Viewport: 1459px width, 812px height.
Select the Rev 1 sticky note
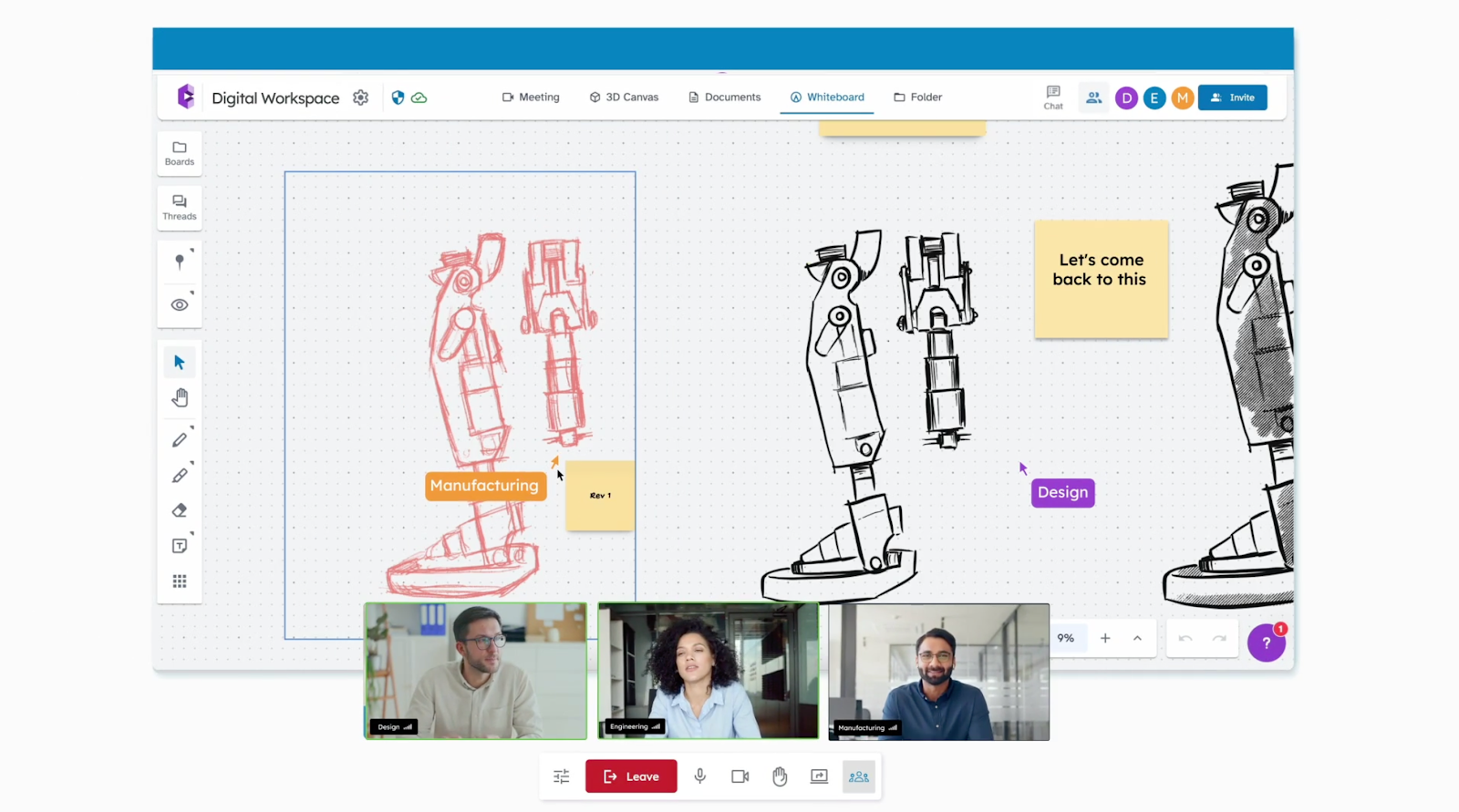600,496
